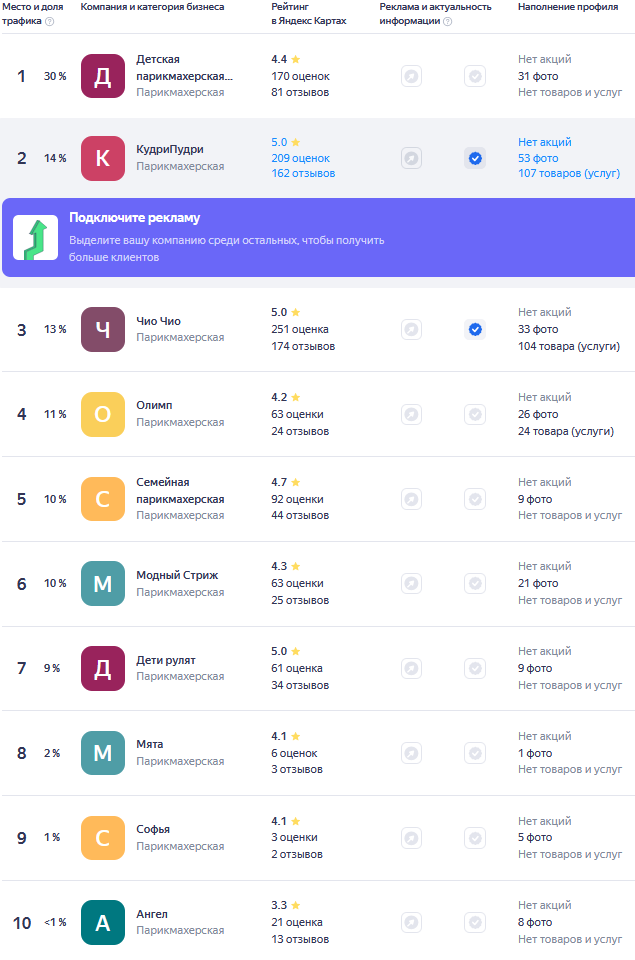Click the blue 'Нет акций' link for КудриПудри
Screen dimensions: 635x960
click(545, 142)
